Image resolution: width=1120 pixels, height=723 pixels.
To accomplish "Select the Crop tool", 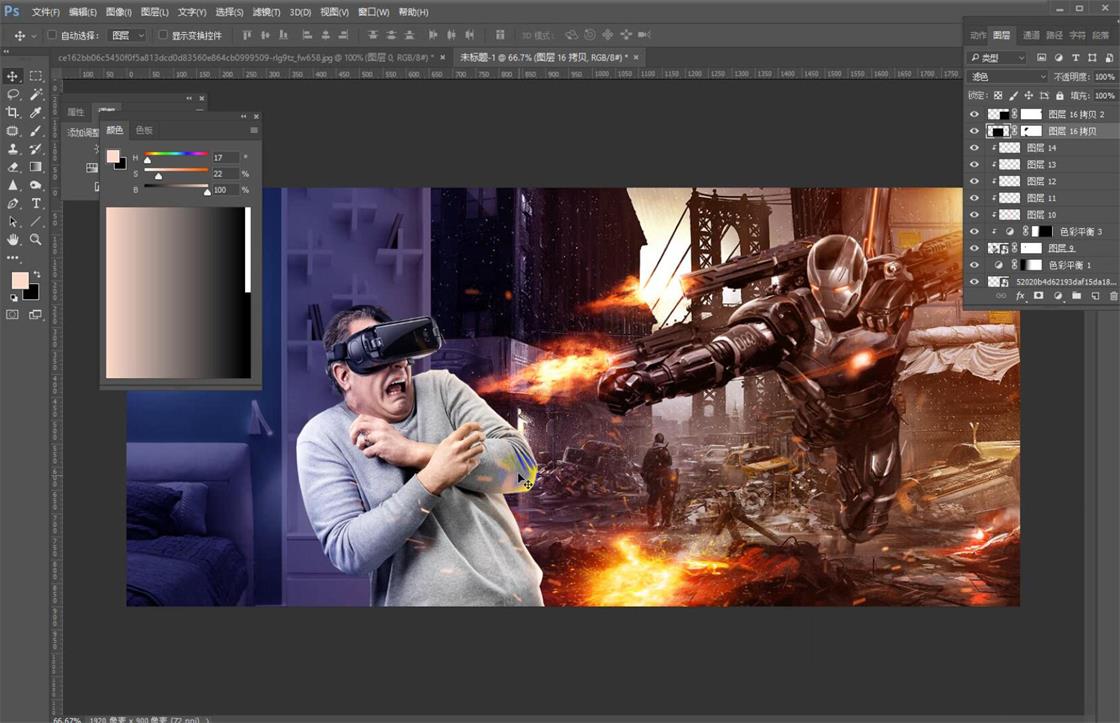I will pyautogui.click(x=13, y=112).
